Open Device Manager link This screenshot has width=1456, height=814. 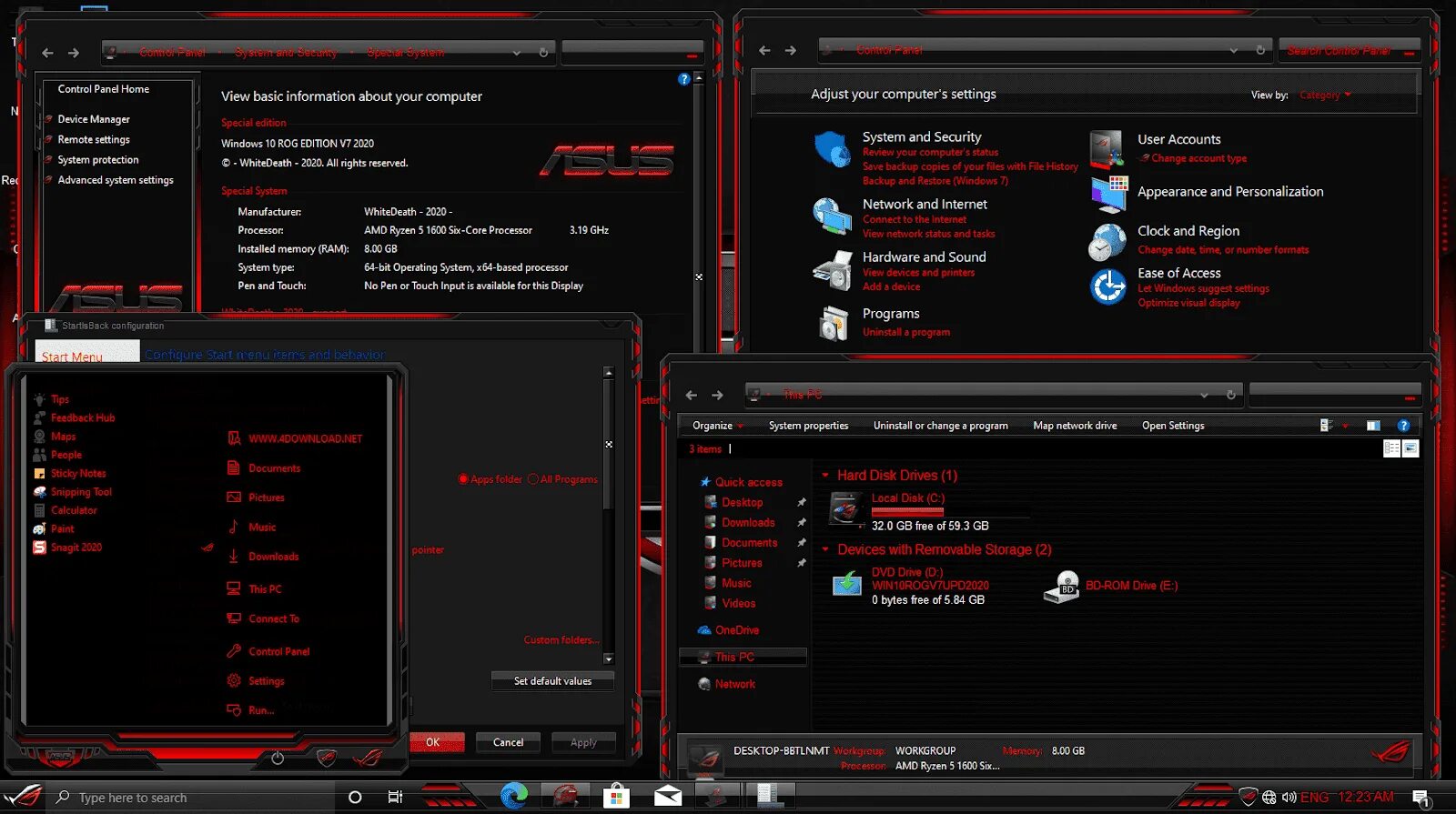[x=94, y=119]
